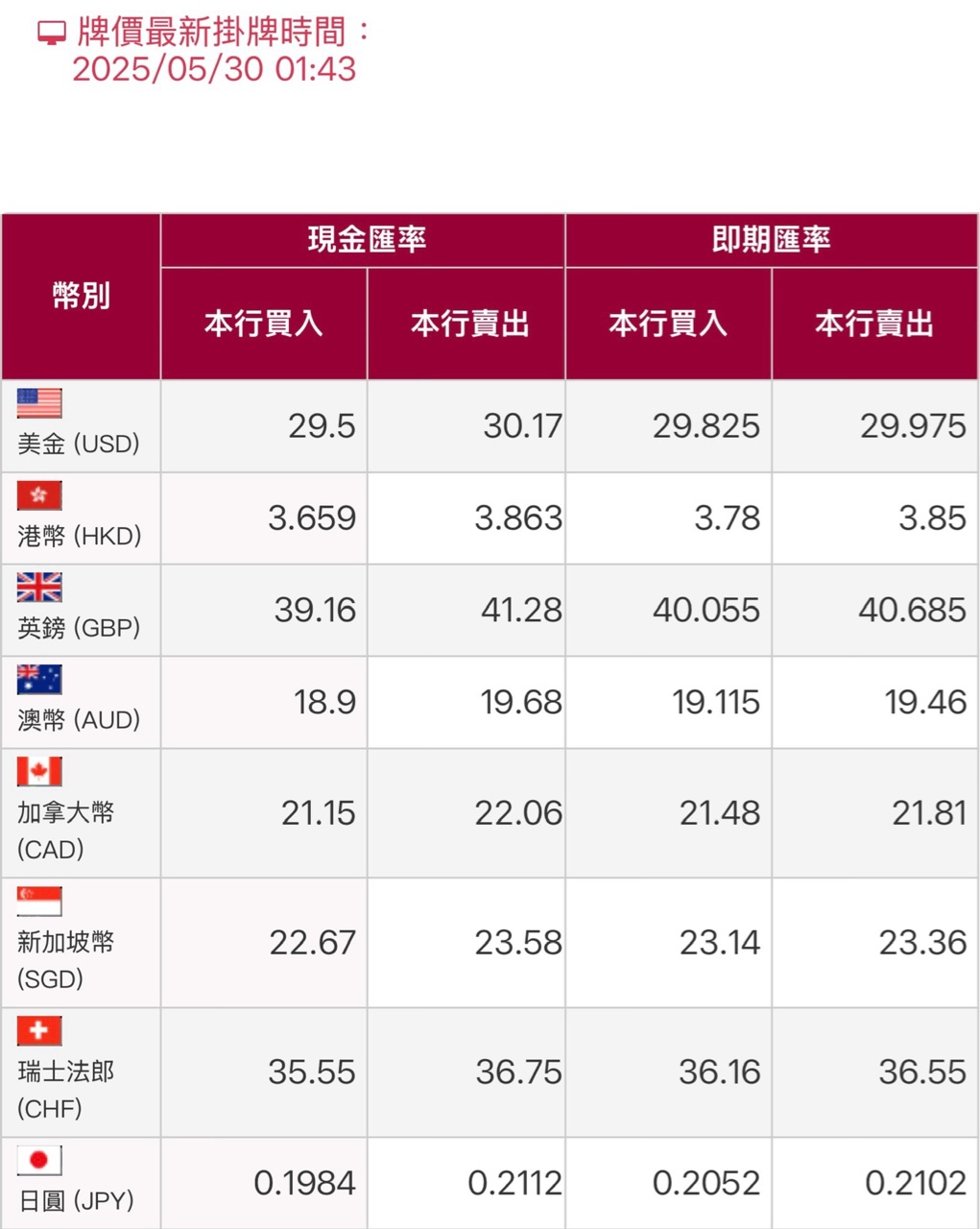Click the Hong Kong flag icon

click(x=39, y=495)
